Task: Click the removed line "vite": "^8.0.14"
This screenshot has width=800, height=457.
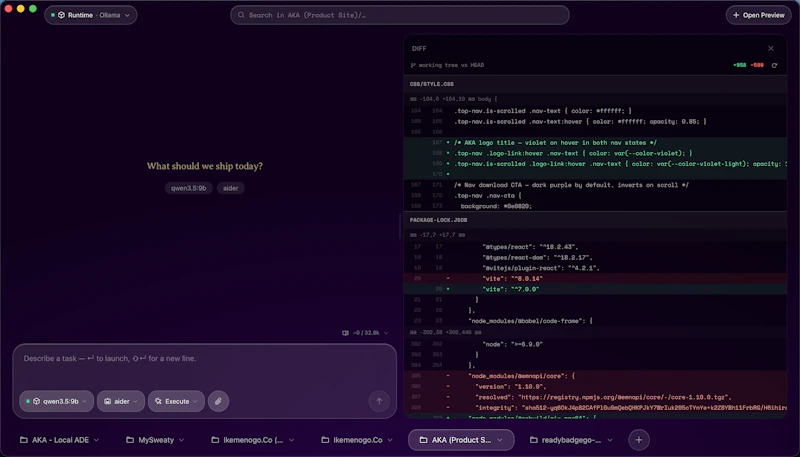Action: (x=595, y=278)
